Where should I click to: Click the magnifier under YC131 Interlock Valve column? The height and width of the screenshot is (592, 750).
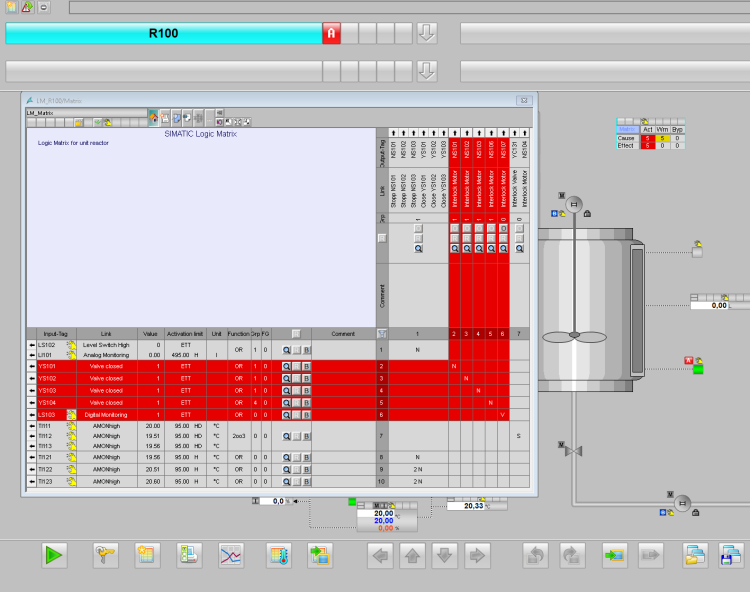point(519,249)
